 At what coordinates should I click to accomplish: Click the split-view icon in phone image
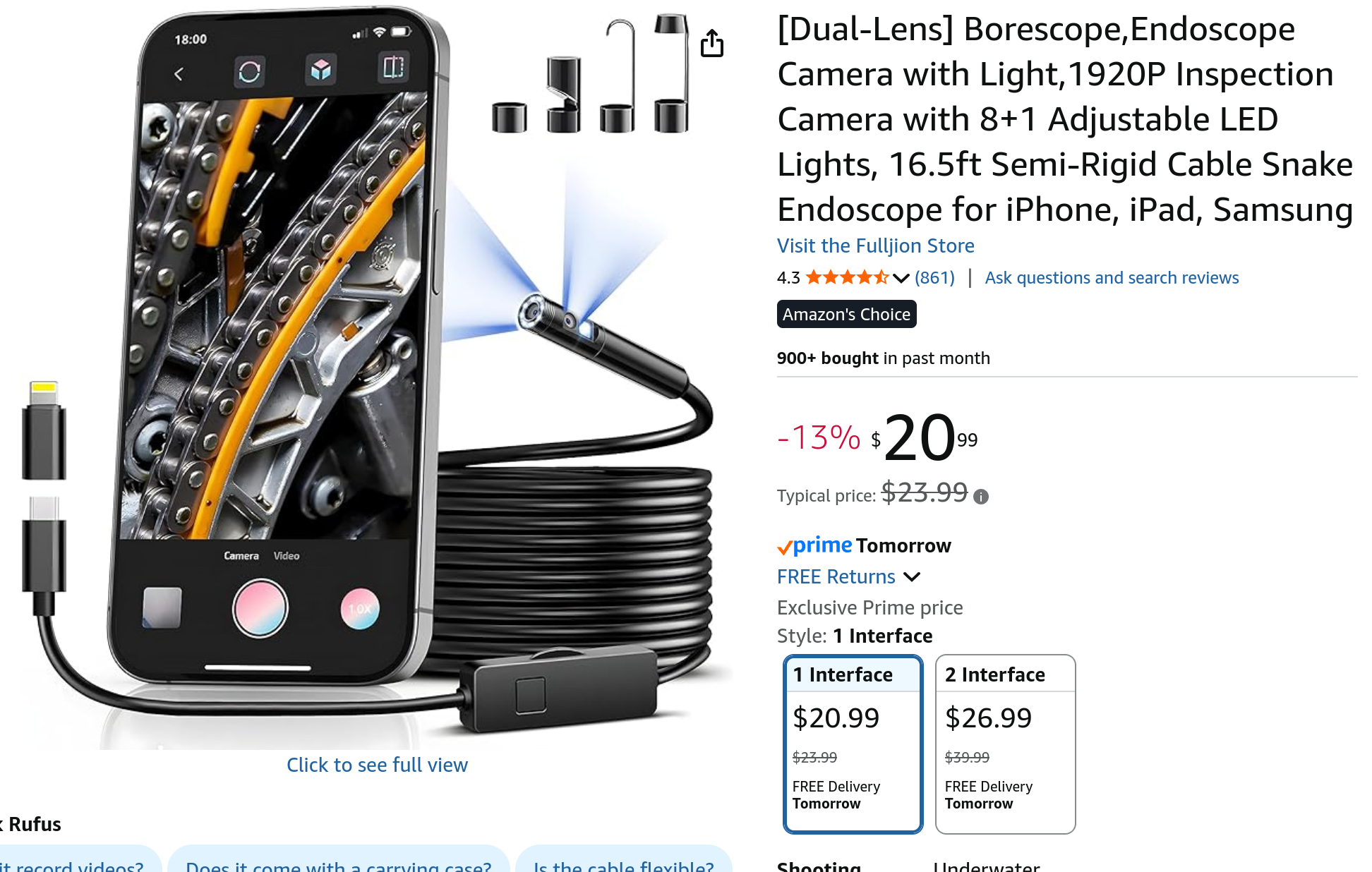(x=393, y=68)
